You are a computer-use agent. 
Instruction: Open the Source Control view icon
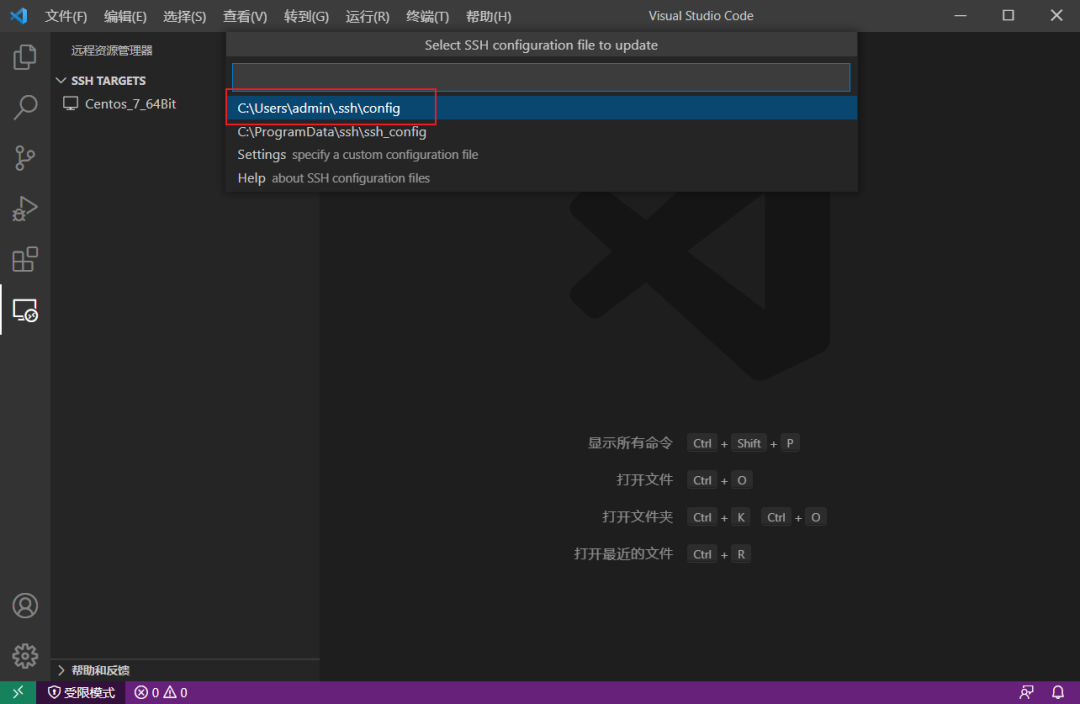pyautogui.click(x=25, y=158)
